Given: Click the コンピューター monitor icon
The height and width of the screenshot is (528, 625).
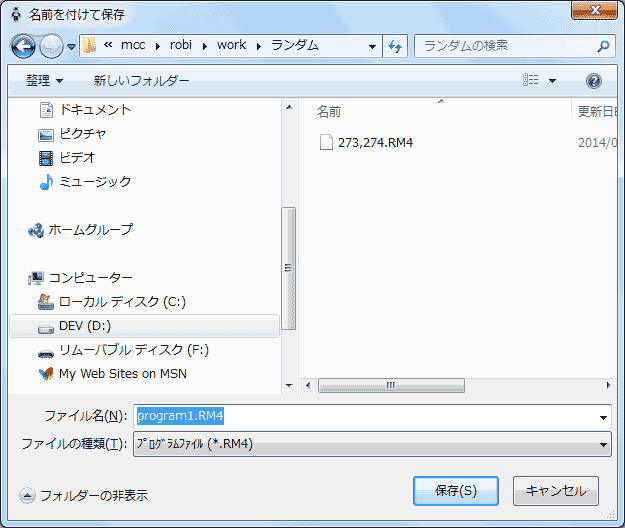Looking at the screenshot, I should (x=36, y=278).
